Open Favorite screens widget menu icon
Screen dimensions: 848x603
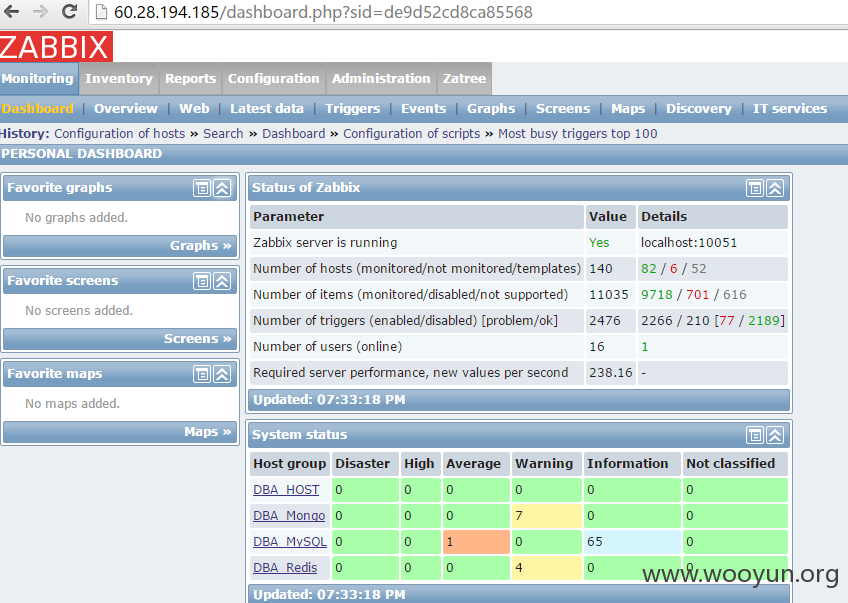click(x=202, y=281)
